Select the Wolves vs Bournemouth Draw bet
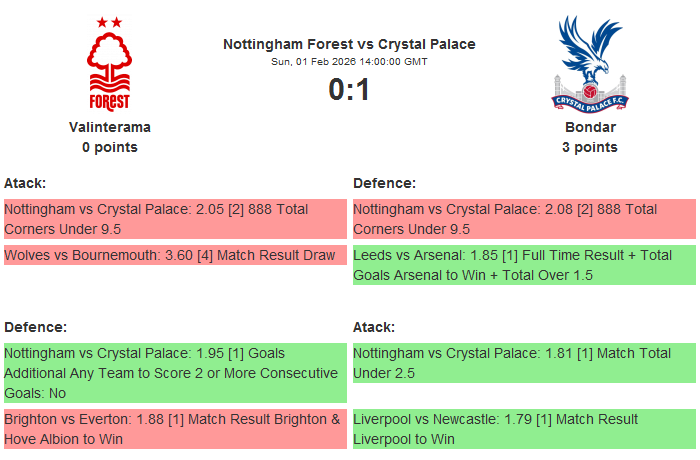 174,255
